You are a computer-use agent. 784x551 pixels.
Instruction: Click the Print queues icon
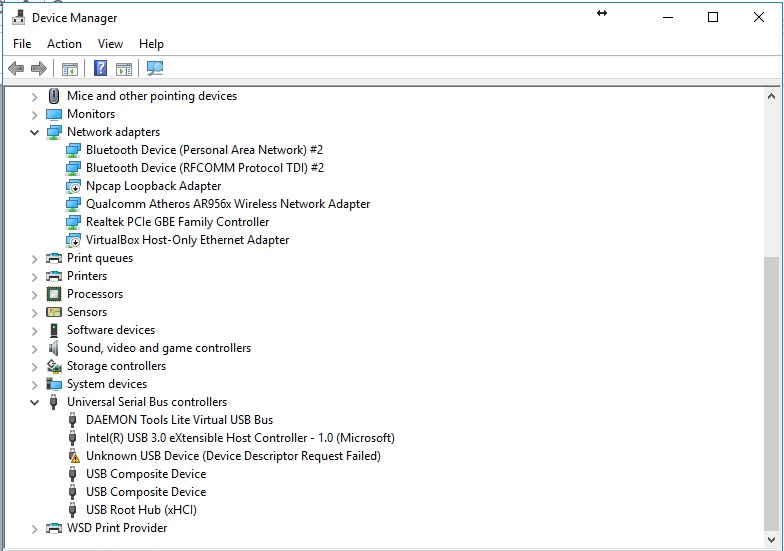(x=54, y=258)
